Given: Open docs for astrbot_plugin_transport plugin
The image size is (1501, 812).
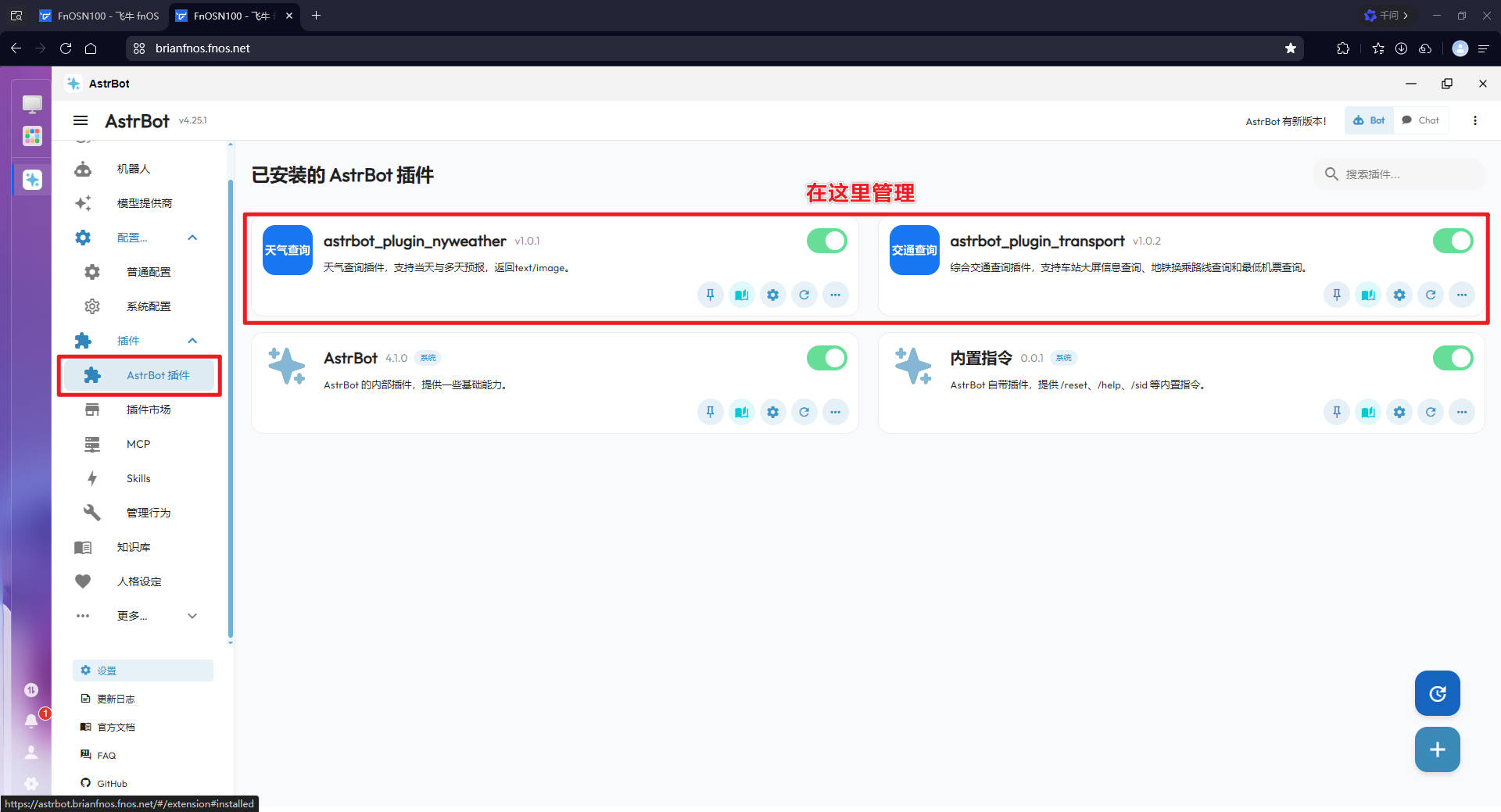Looking at the screenshot, I should (1368, 295).
